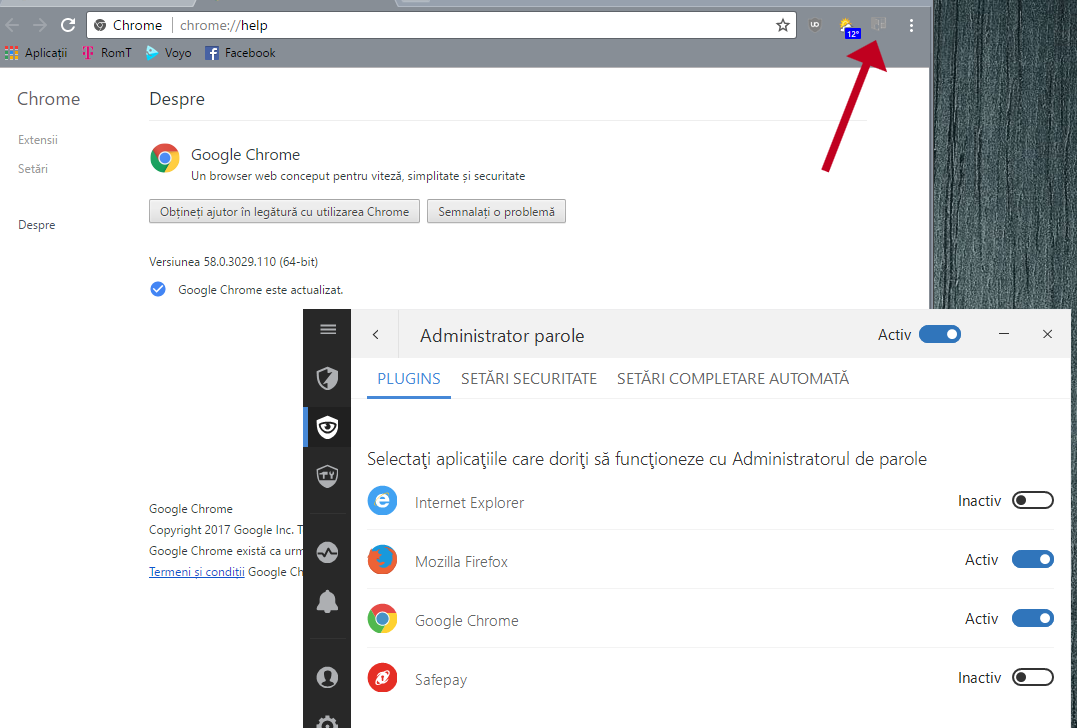This screenshot has height=728, width=1077.
Task: Open the Facebook bookmark
Action: (x=240, y=53)
